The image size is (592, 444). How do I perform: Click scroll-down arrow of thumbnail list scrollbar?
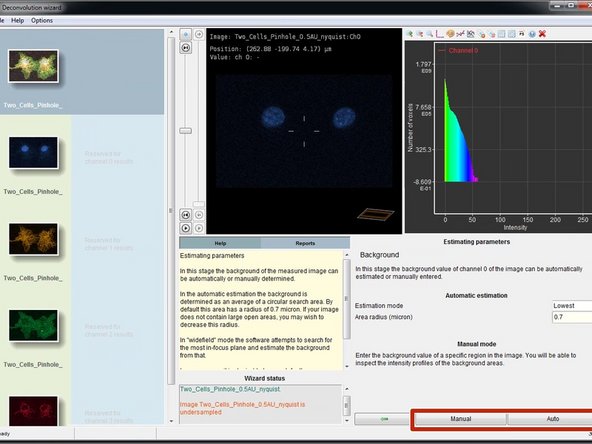(x=171, y=421)
